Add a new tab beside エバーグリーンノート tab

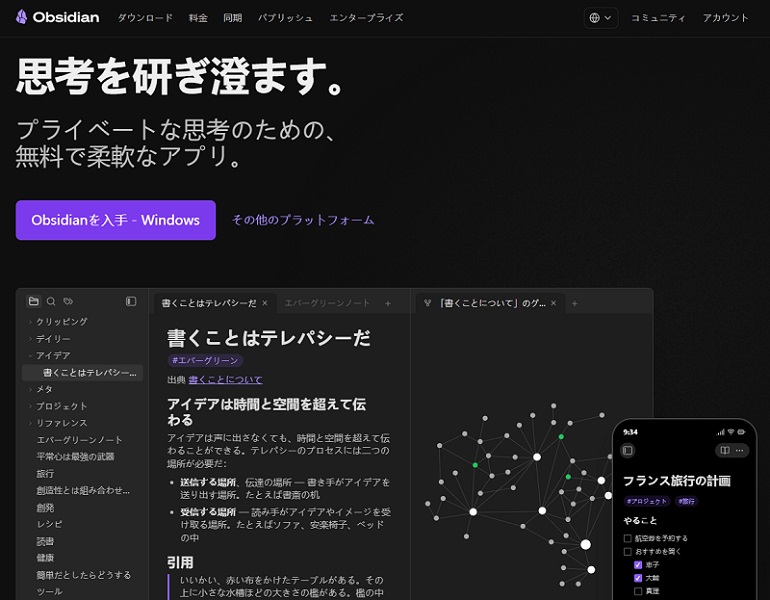coord(388,303)
